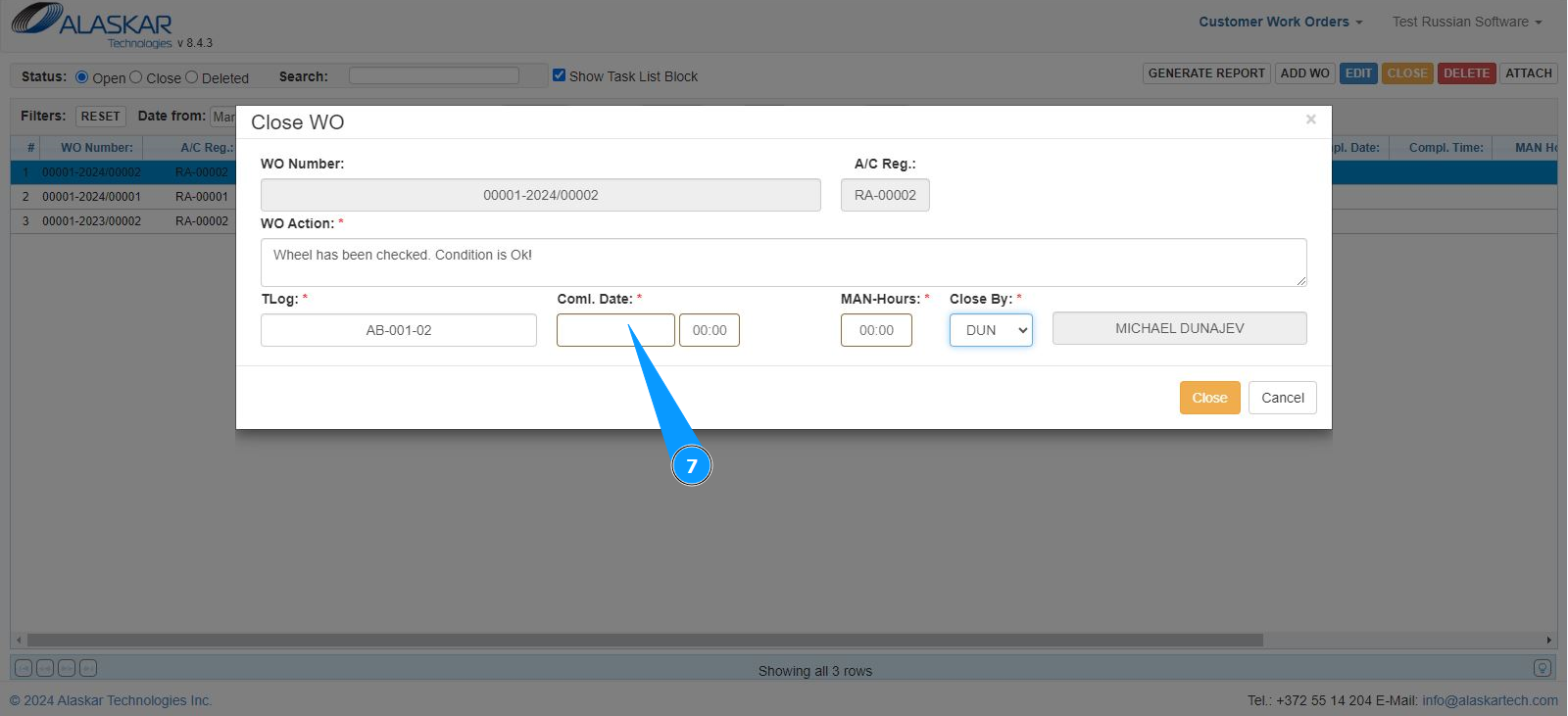Go to next page of rows
Viewport: 1568px width, 716px height.
coord(67,668)
